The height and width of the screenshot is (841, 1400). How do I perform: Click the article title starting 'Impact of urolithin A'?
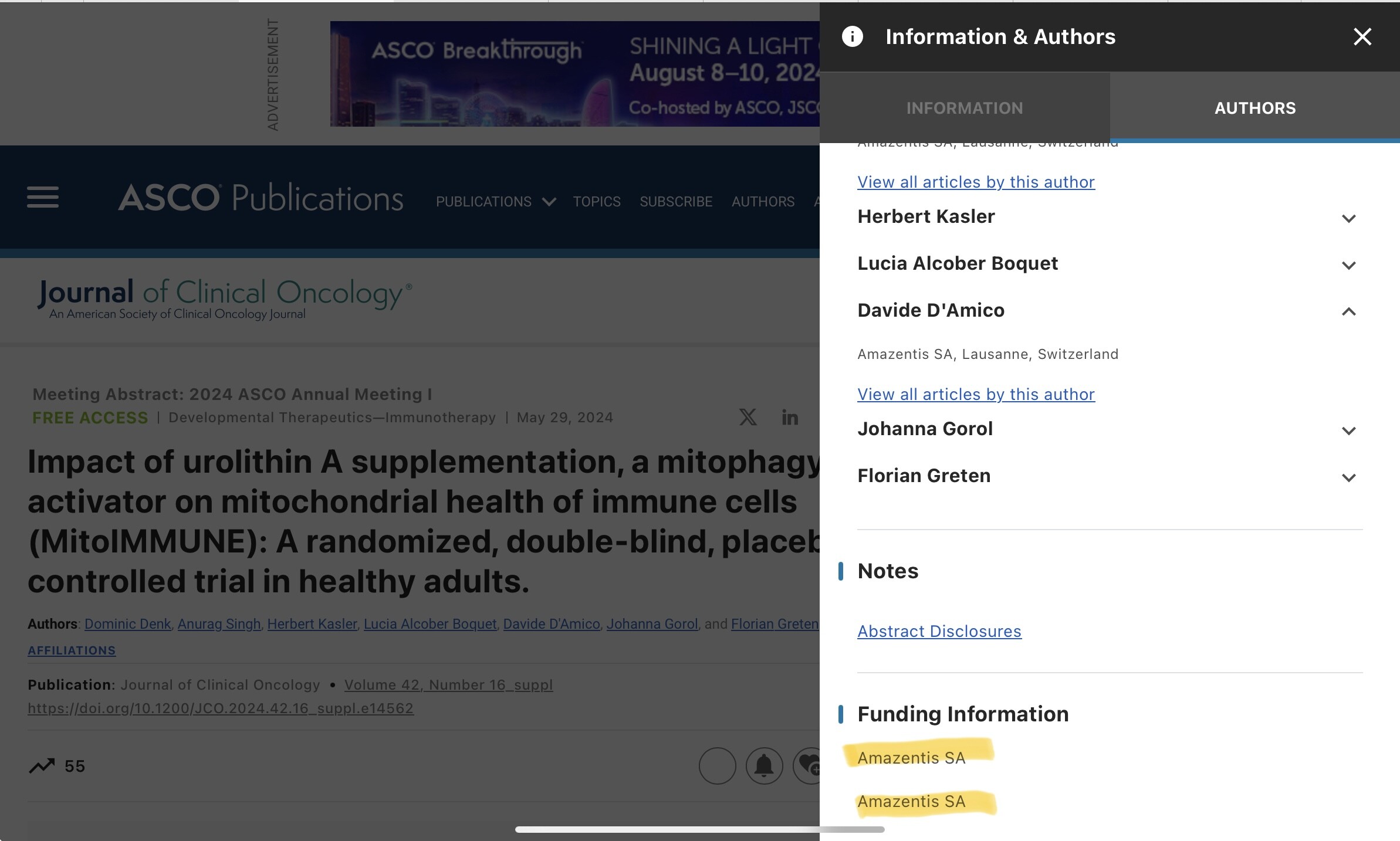point(424,521)
